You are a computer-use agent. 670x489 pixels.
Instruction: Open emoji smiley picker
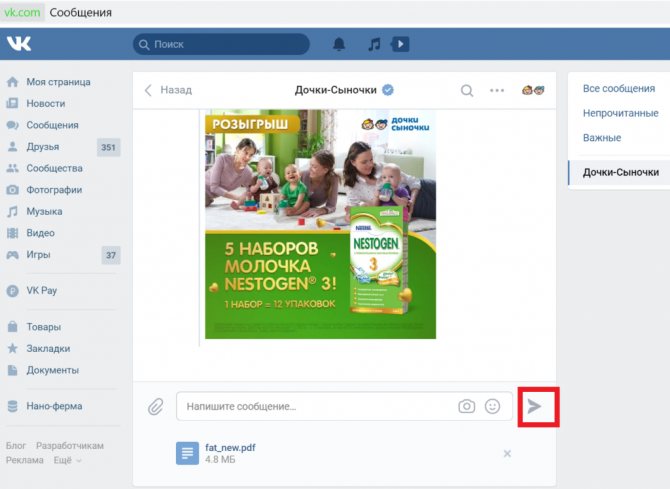tap(492, 406)
